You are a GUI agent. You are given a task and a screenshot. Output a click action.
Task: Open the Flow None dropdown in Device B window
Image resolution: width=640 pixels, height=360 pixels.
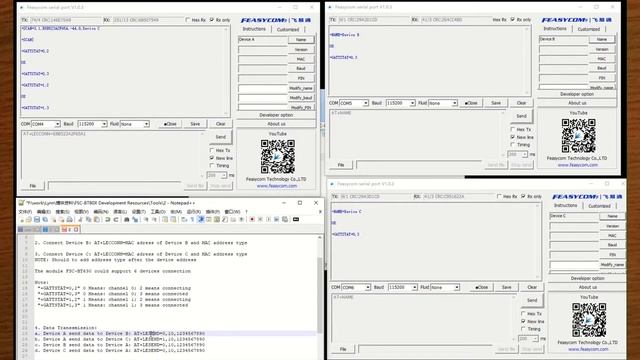coord(455,103)
